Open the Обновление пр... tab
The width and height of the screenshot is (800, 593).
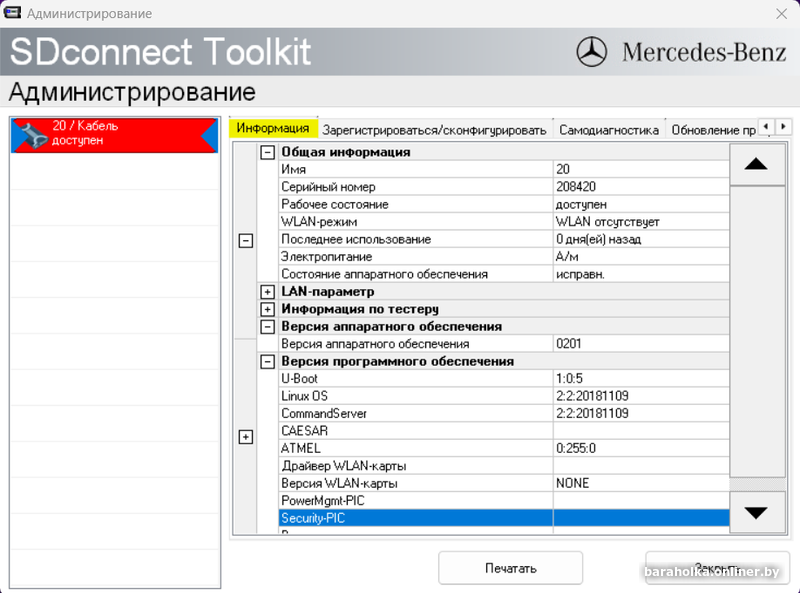(x=713, y=130)
